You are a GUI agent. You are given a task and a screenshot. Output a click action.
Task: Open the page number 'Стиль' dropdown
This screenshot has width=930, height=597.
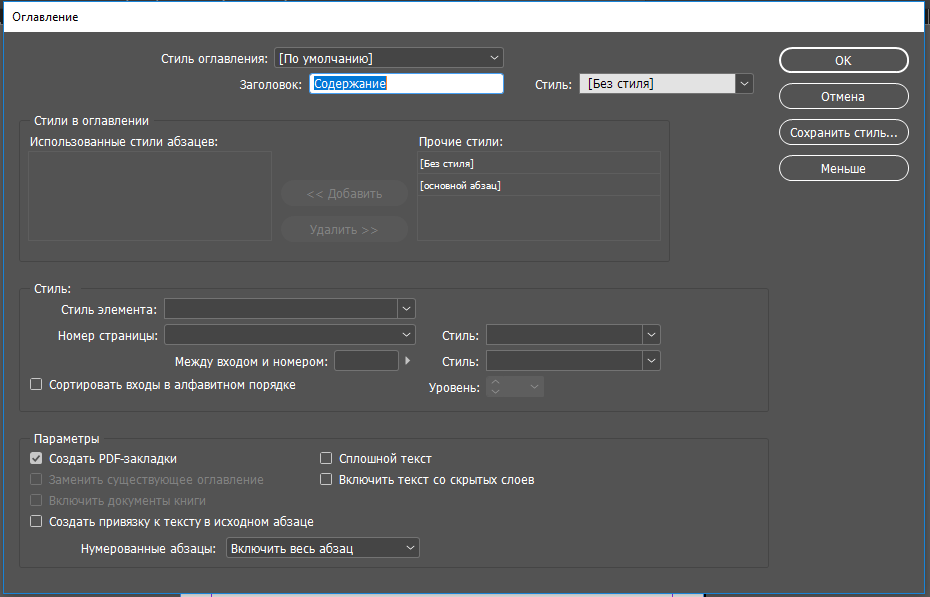(573, 335)
